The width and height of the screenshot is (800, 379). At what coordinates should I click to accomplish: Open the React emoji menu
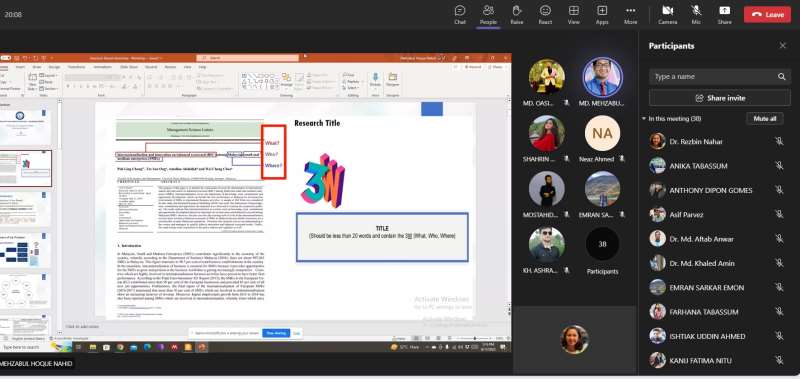point(545,14)
